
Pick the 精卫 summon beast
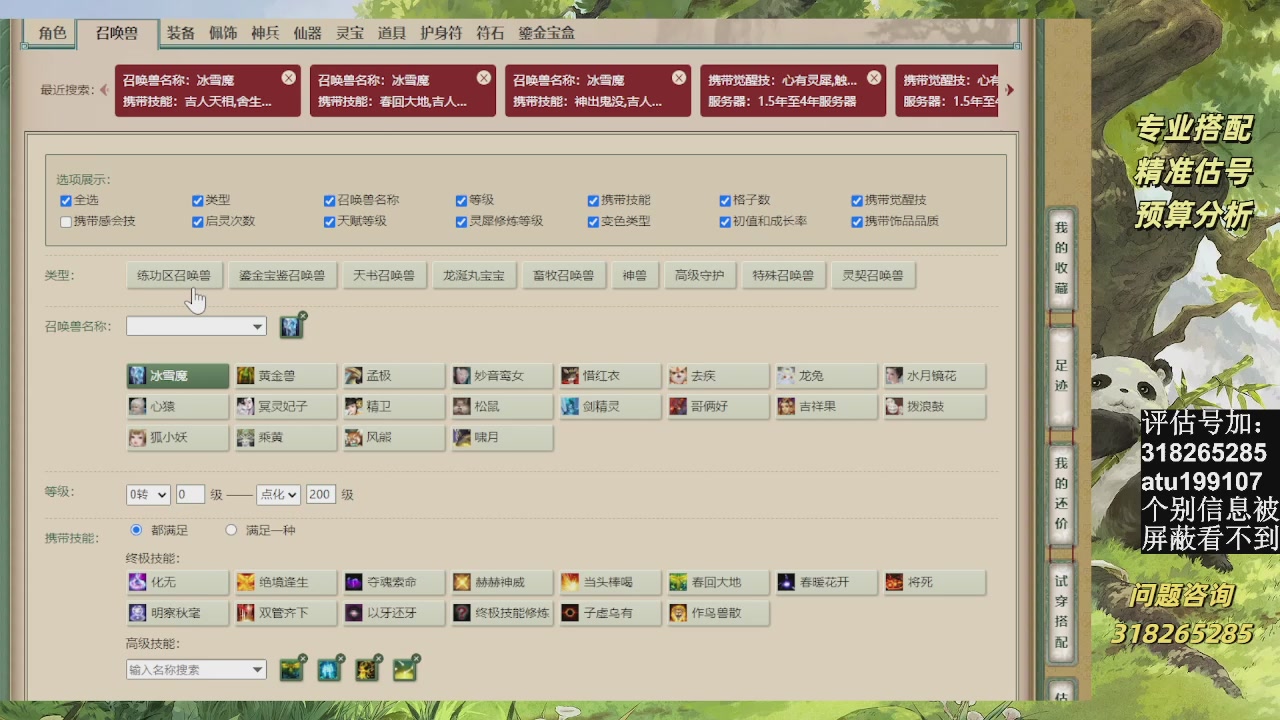click(393, 407)
